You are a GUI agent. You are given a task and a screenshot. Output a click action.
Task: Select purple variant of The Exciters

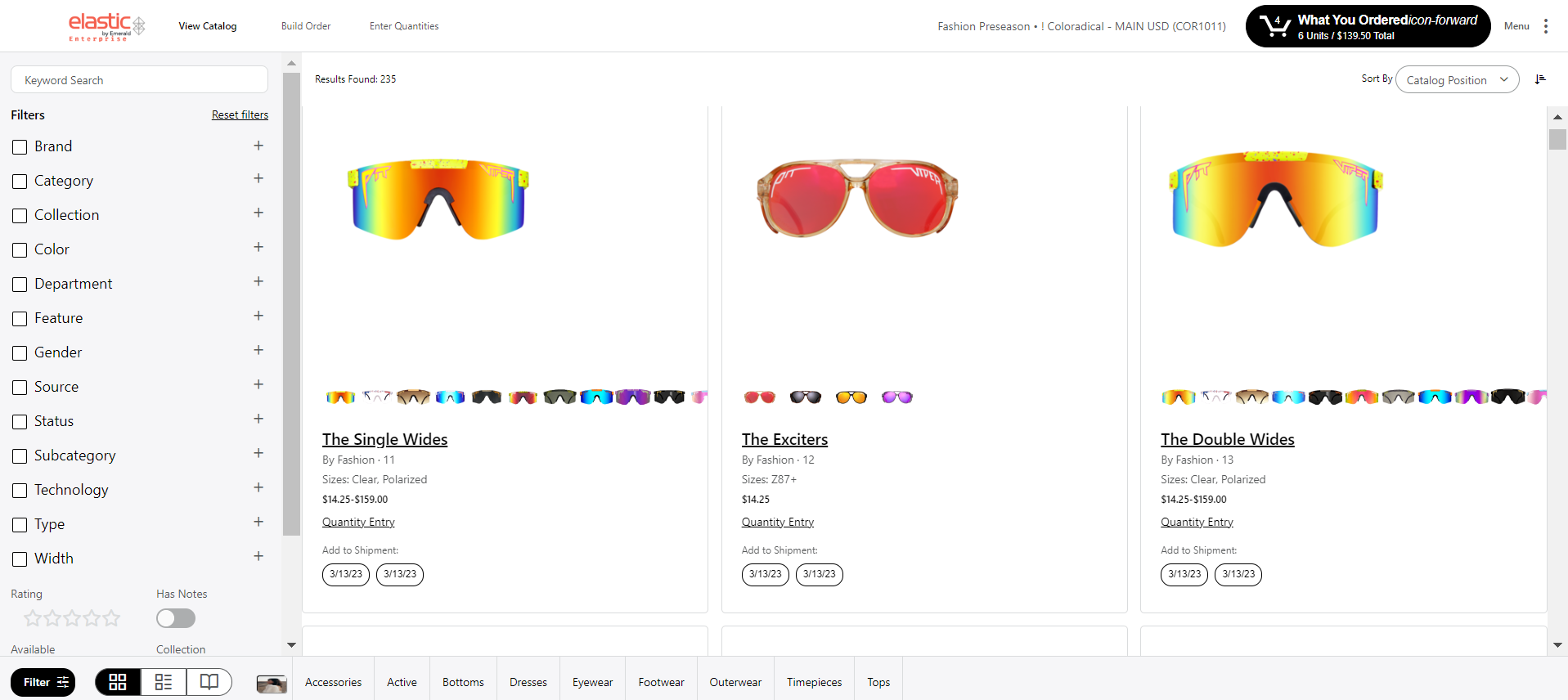coord(897,397)
